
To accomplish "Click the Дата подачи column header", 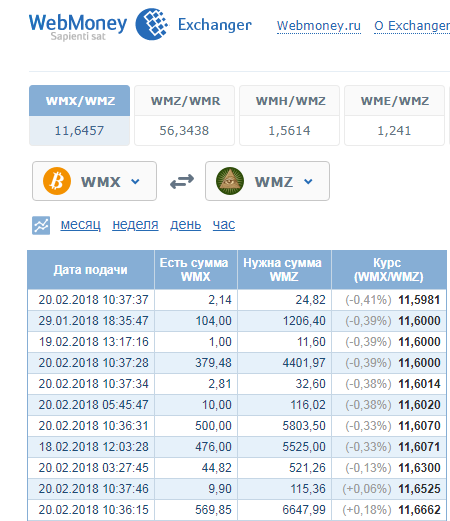I will coord(91,270).
